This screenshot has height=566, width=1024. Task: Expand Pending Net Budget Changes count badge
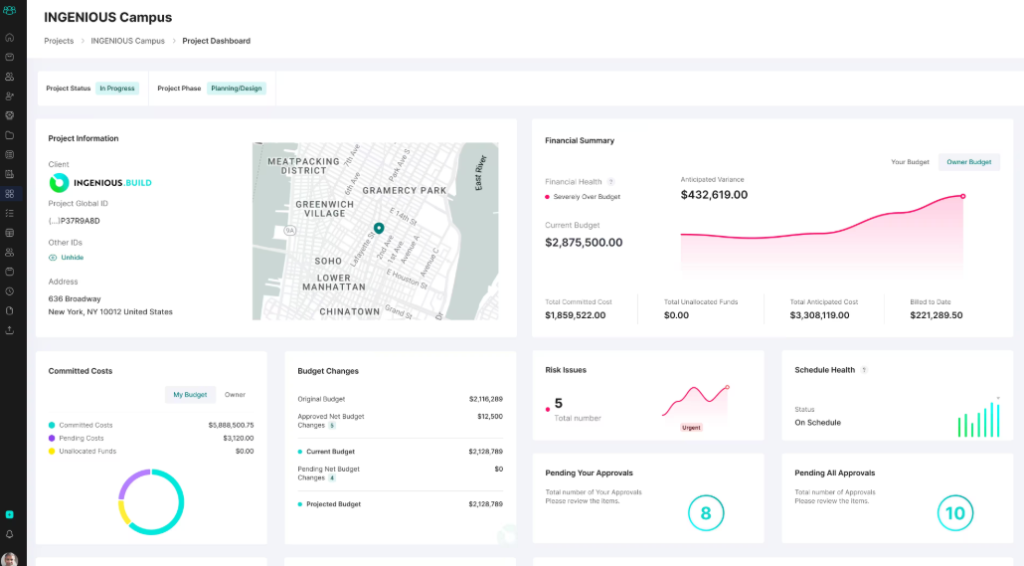pyautogui.click(x=332, y=478)
